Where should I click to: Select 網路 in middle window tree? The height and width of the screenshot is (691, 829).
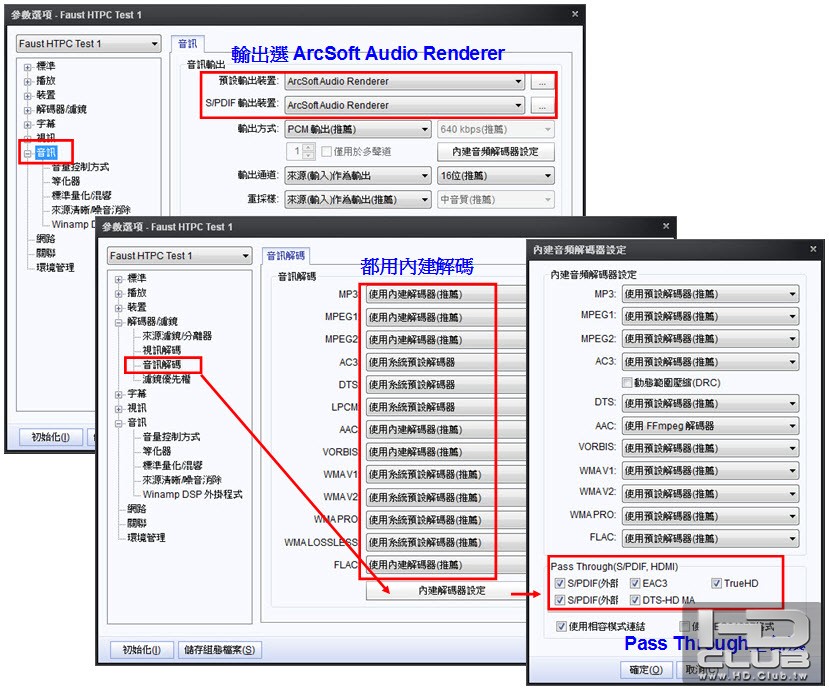coord(137,509)
